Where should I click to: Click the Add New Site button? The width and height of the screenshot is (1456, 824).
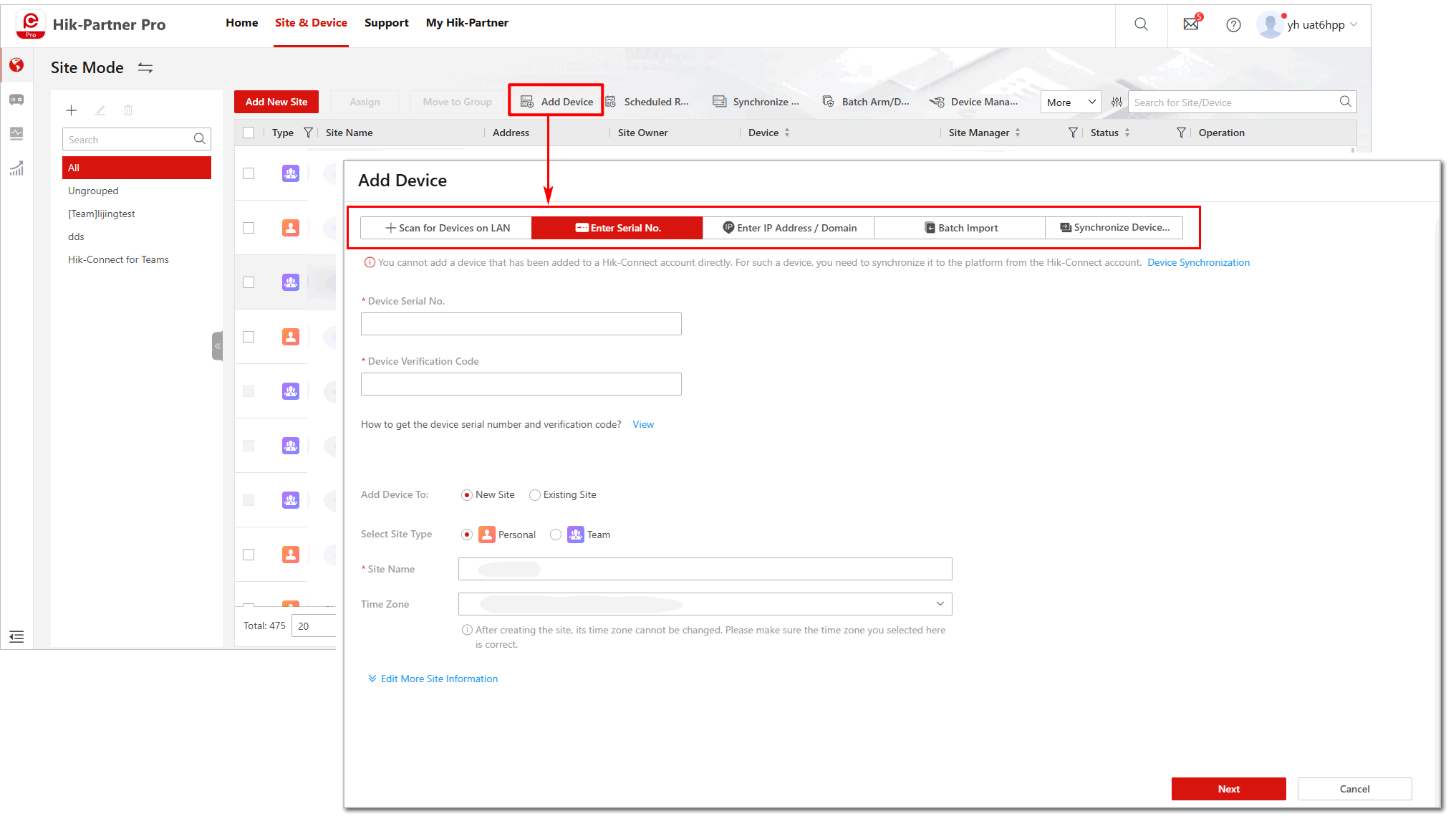pos(276,102)
